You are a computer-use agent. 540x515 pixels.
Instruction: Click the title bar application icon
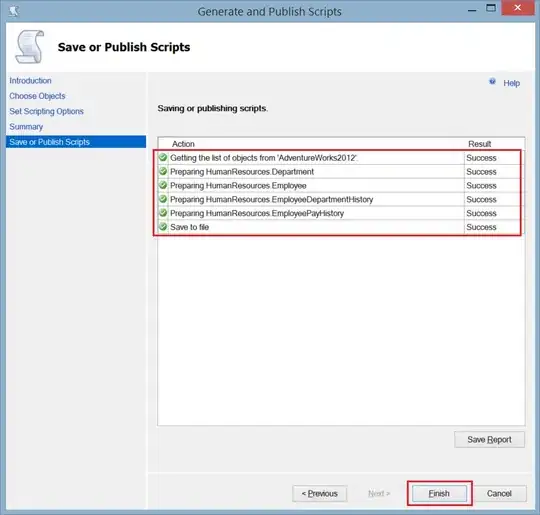(14, 11)
